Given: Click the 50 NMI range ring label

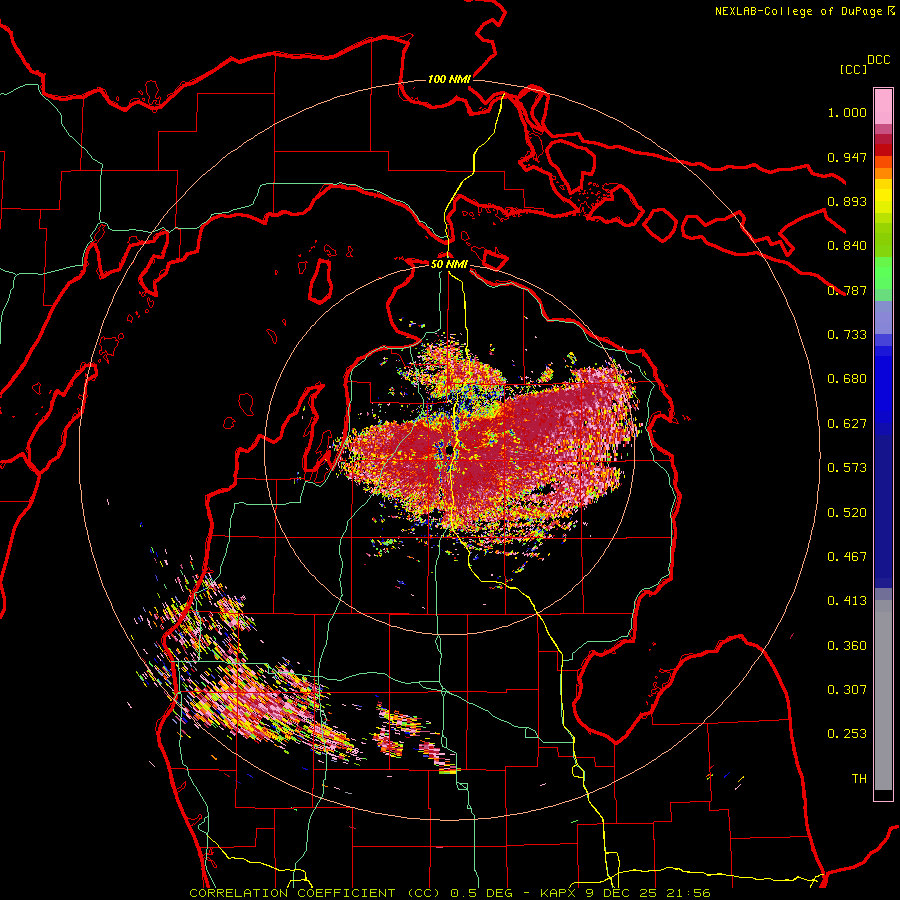Looking at the screenshot, I should tap(449, 264).
